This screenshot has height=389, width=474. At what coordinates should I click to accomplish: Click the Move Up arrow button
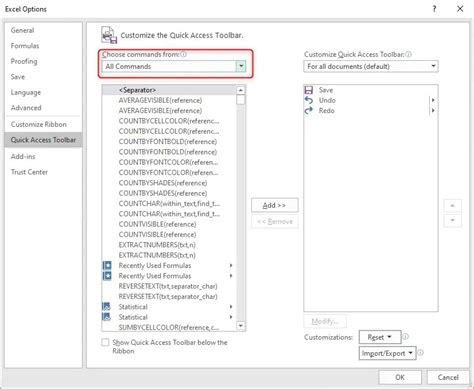click(452, 206)
